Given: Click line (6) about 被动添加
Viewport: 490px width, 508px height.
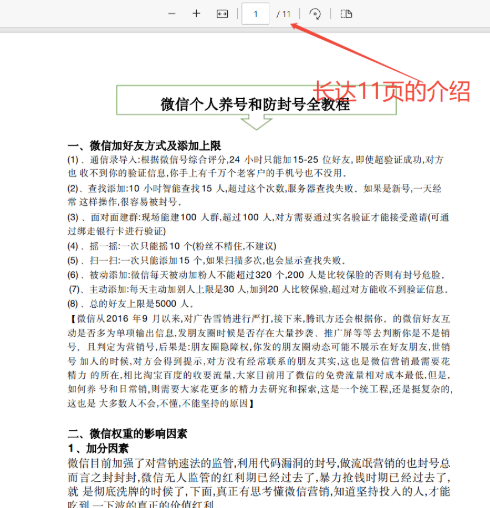Looking at the screenshot, I should (256, 275).
